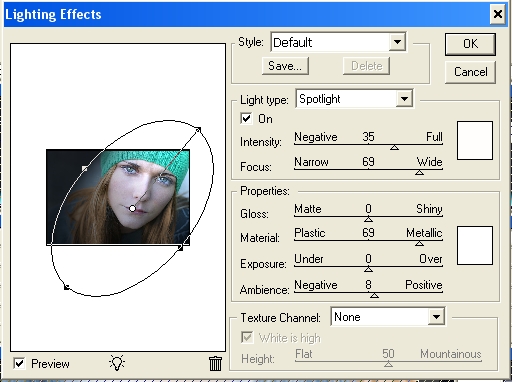512x382 pixels.
Task: Click the Positive label on Ambience slider
Action: (x=424, y=285)
